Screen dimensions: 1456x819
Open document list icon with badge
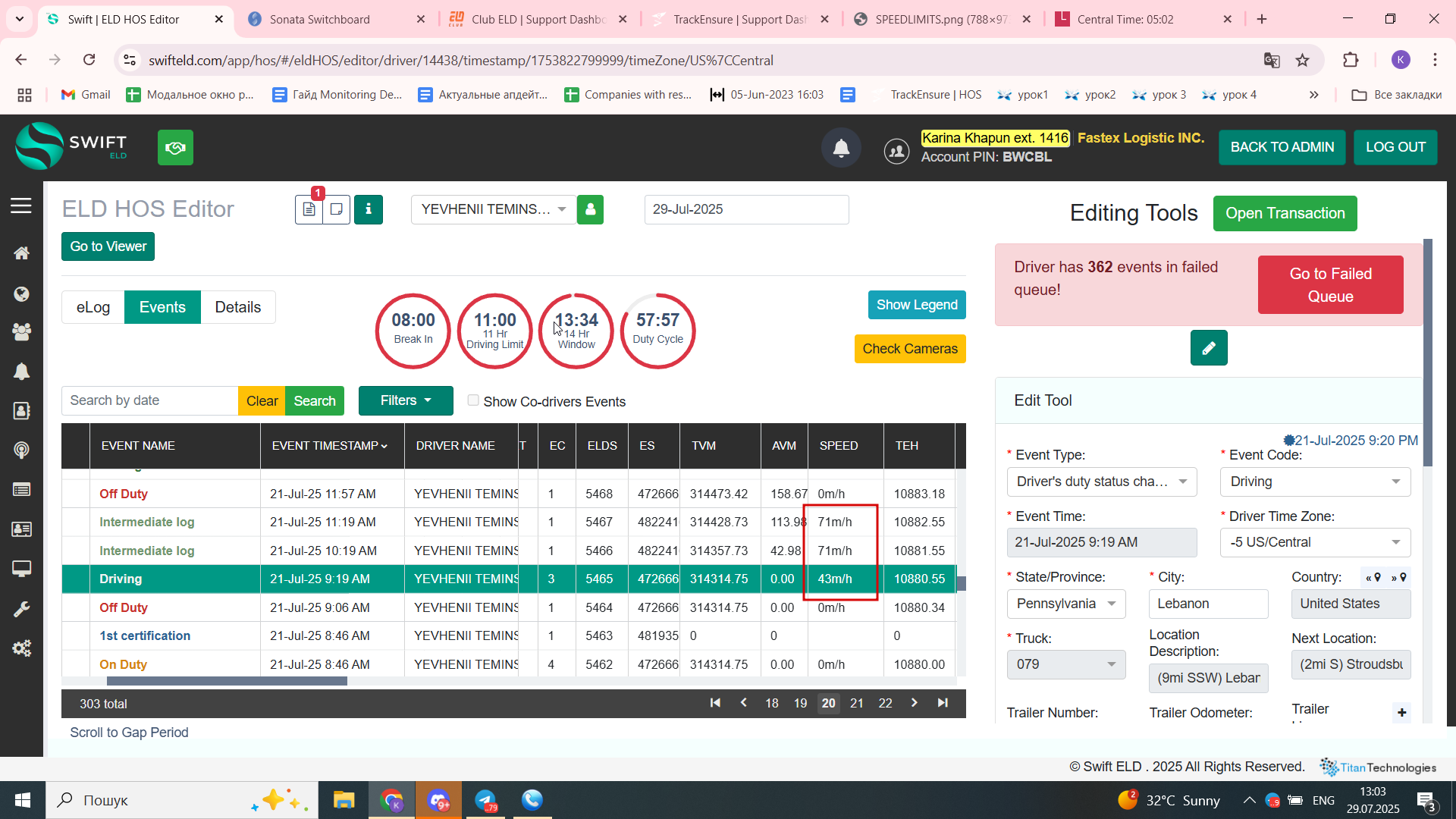309,209
